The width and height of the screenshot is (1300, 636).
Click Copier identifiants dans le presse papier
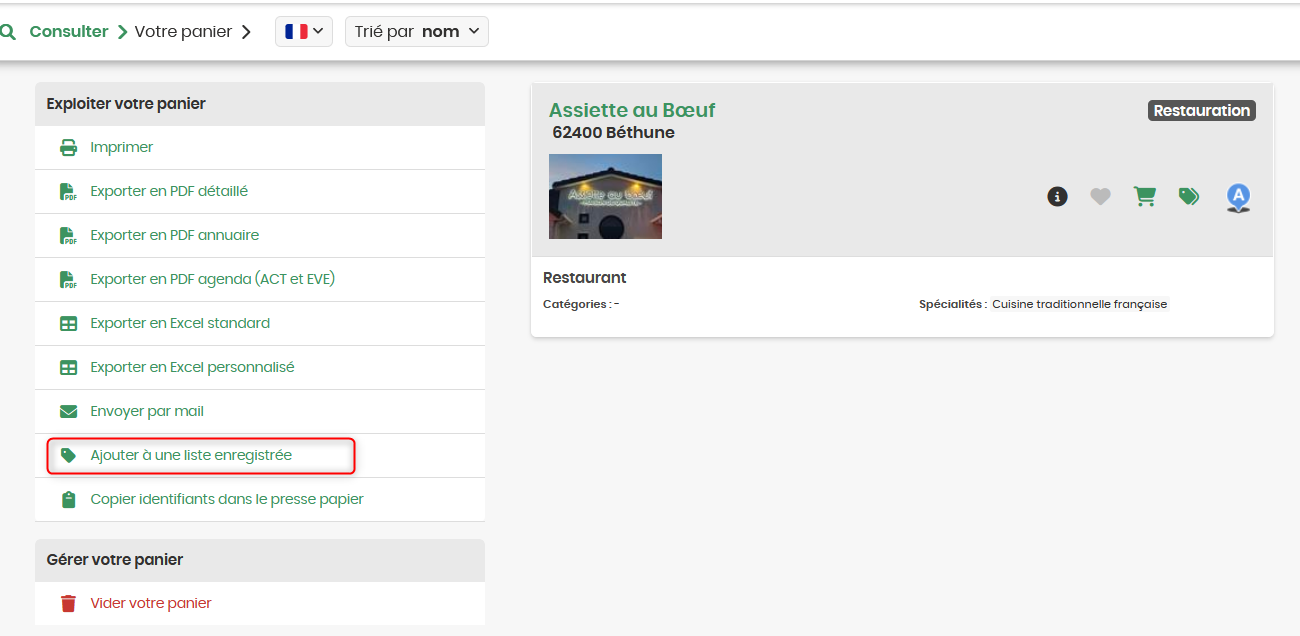[x=227, y=499]
